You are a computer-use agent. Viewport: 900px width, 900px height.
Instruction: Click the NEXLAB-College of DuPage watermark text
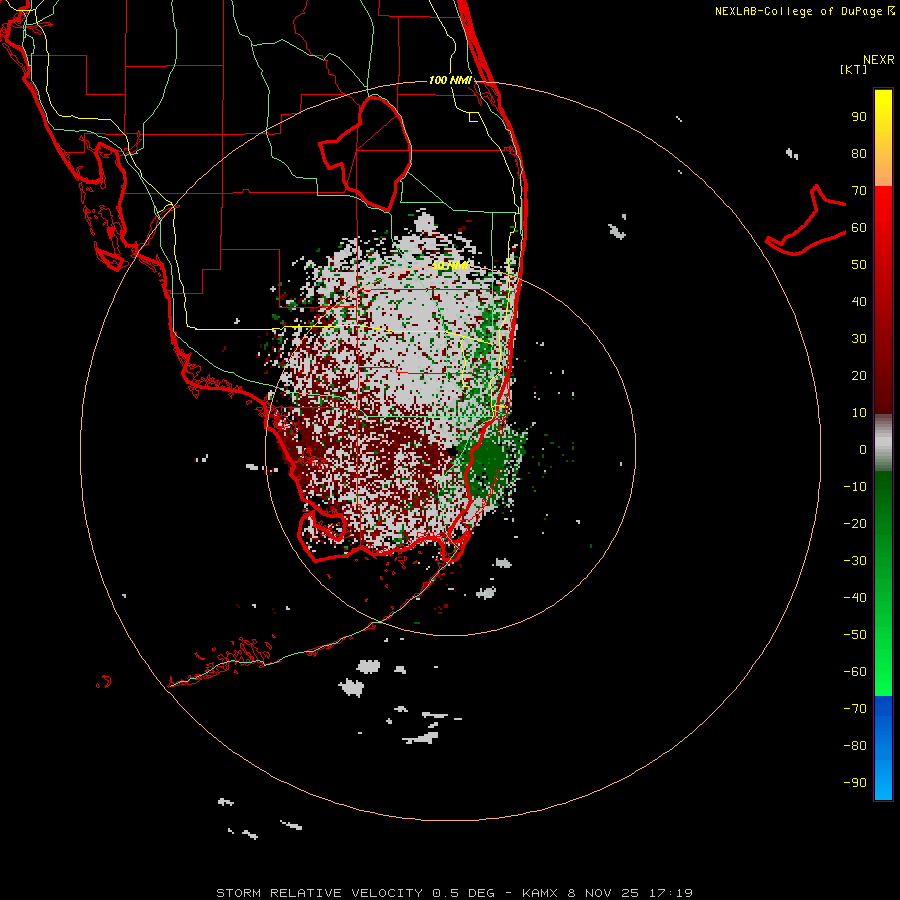pyautogui.click(x=805, y=11)
